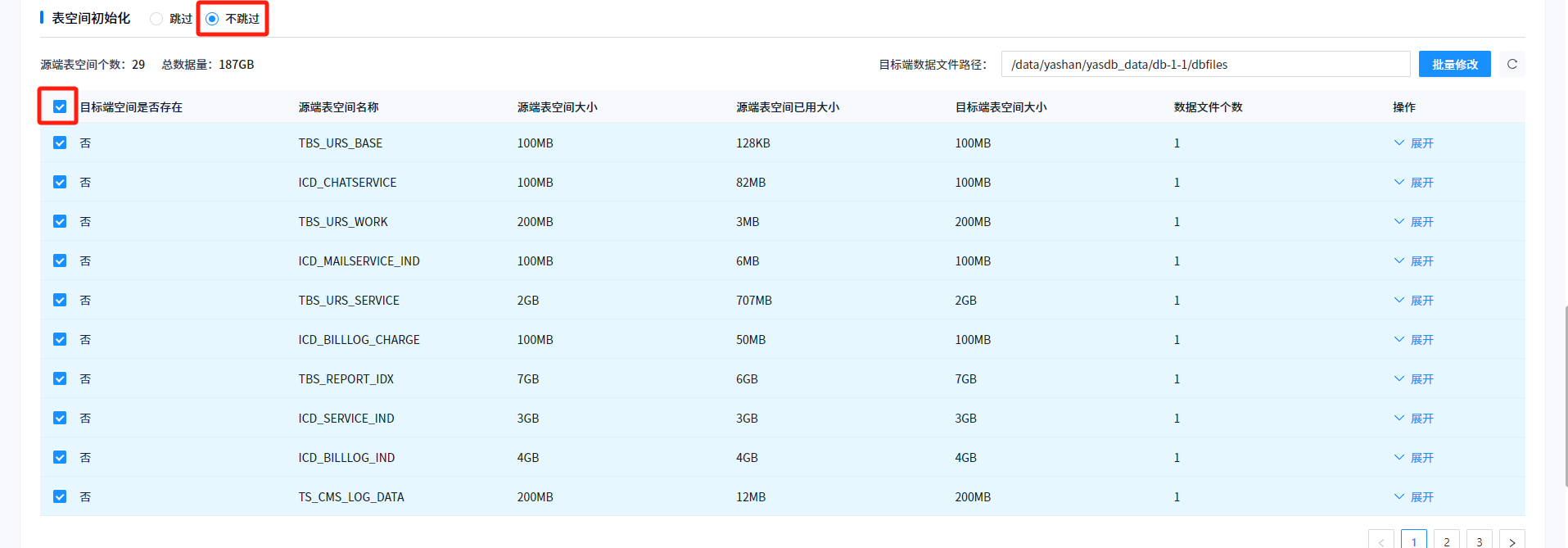Viewport: 1568px width, 548px height.
Task: Uncheck the ICD_BILLLOG_CHARGE row checkbox
Action: tap(60, 339)
